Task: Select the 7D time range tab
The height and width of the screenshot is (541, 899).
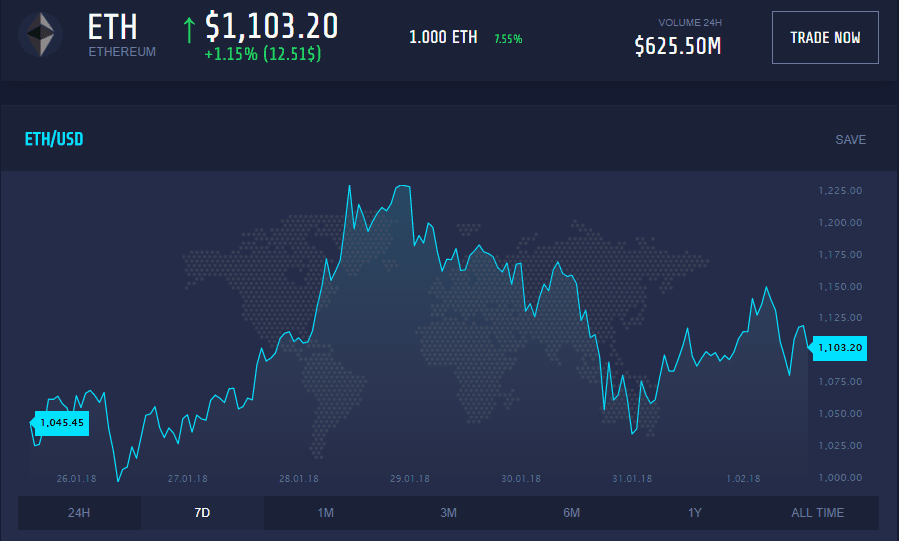Action: (x=202, y=513)
